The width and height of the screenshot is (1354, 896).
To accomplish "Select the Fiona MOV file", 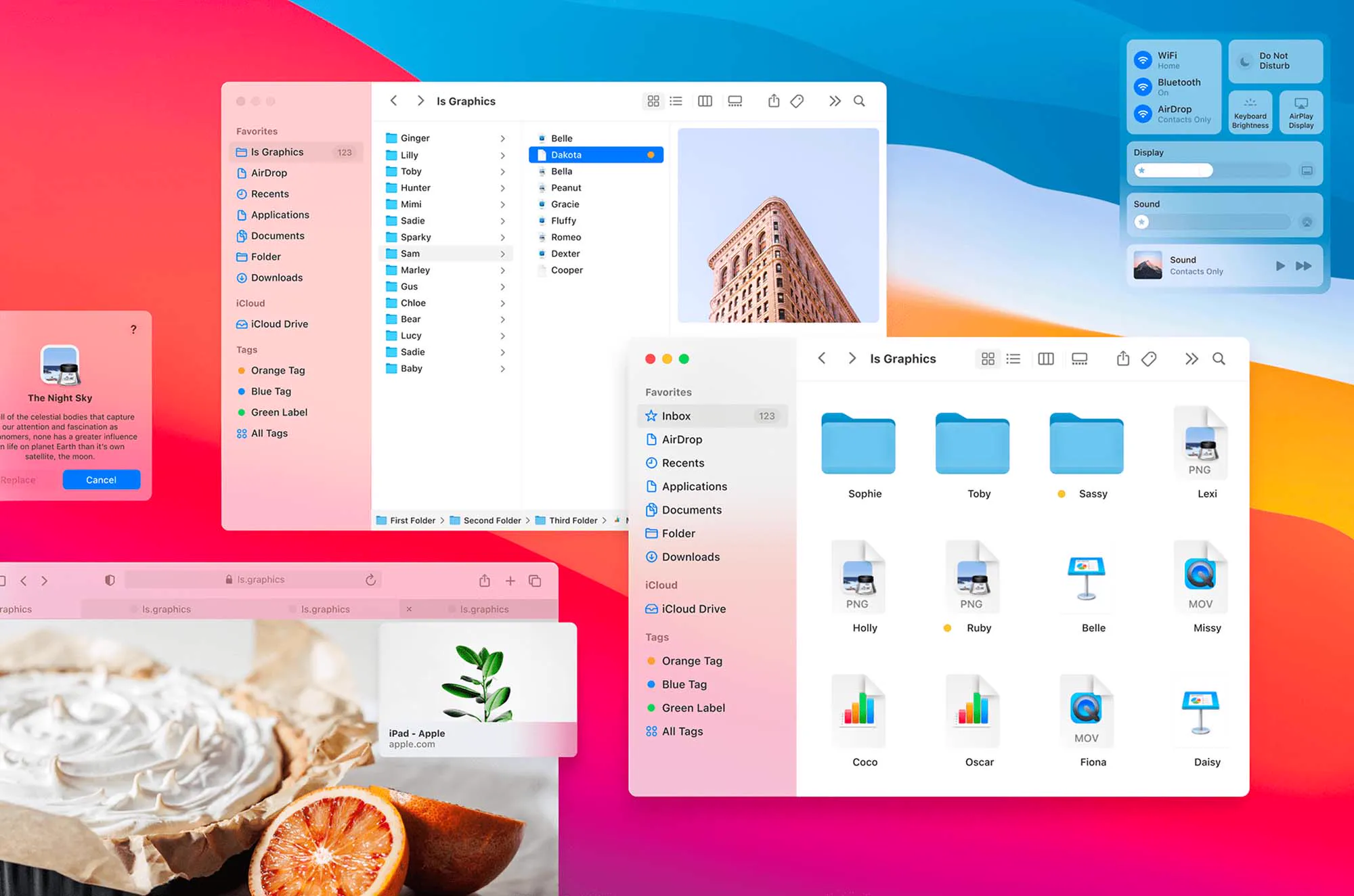I will (x=1087, y=711).
